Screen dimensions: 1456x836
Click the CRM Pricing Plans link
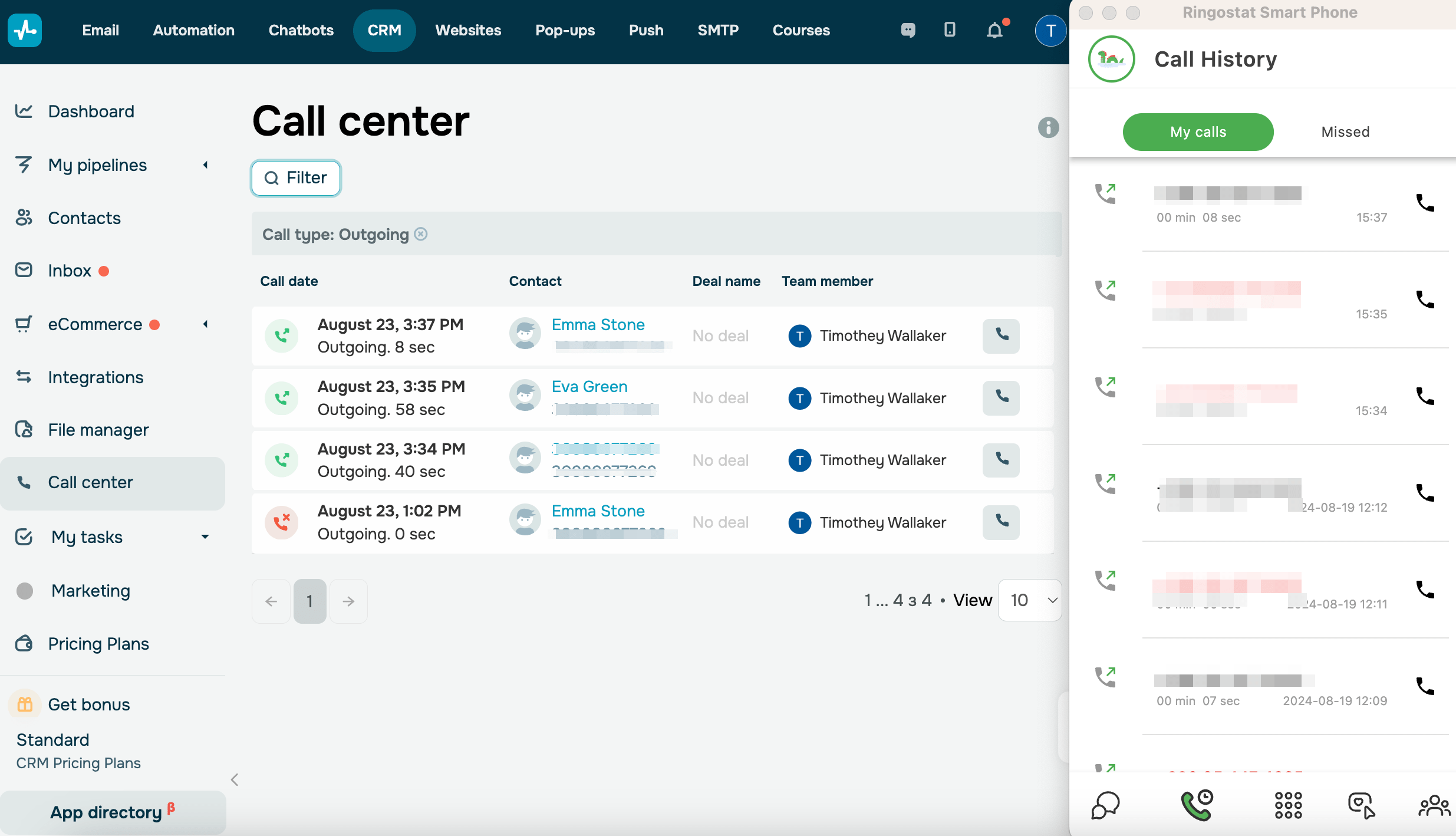(x=78, y=763)
